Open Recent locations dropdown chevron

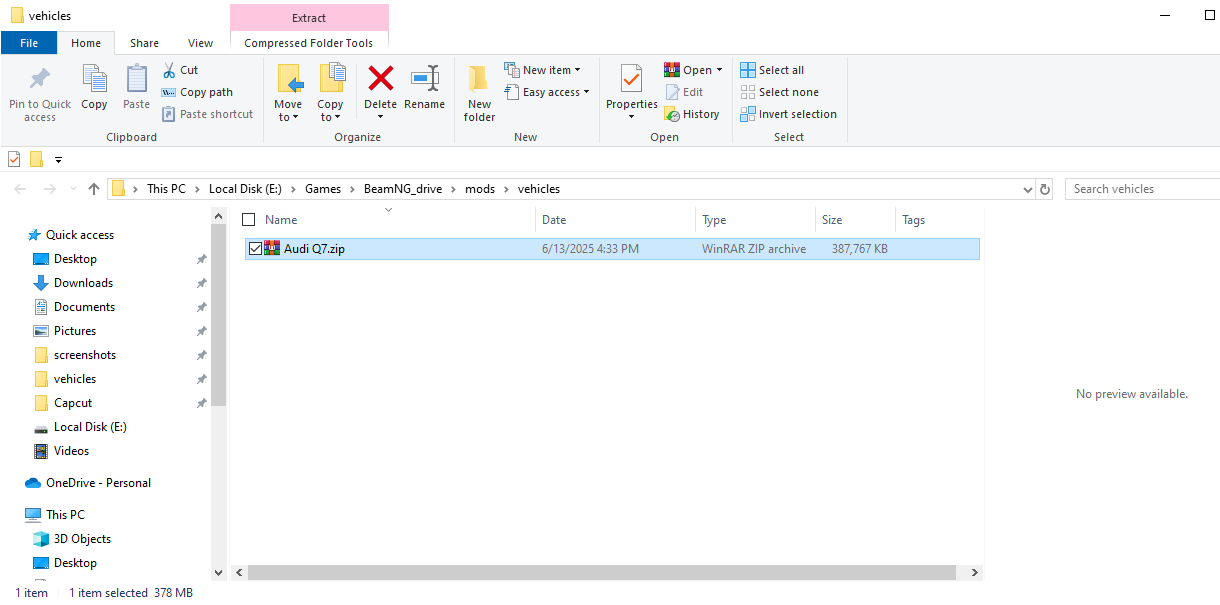pyautogui.click(x=72, y=189)
